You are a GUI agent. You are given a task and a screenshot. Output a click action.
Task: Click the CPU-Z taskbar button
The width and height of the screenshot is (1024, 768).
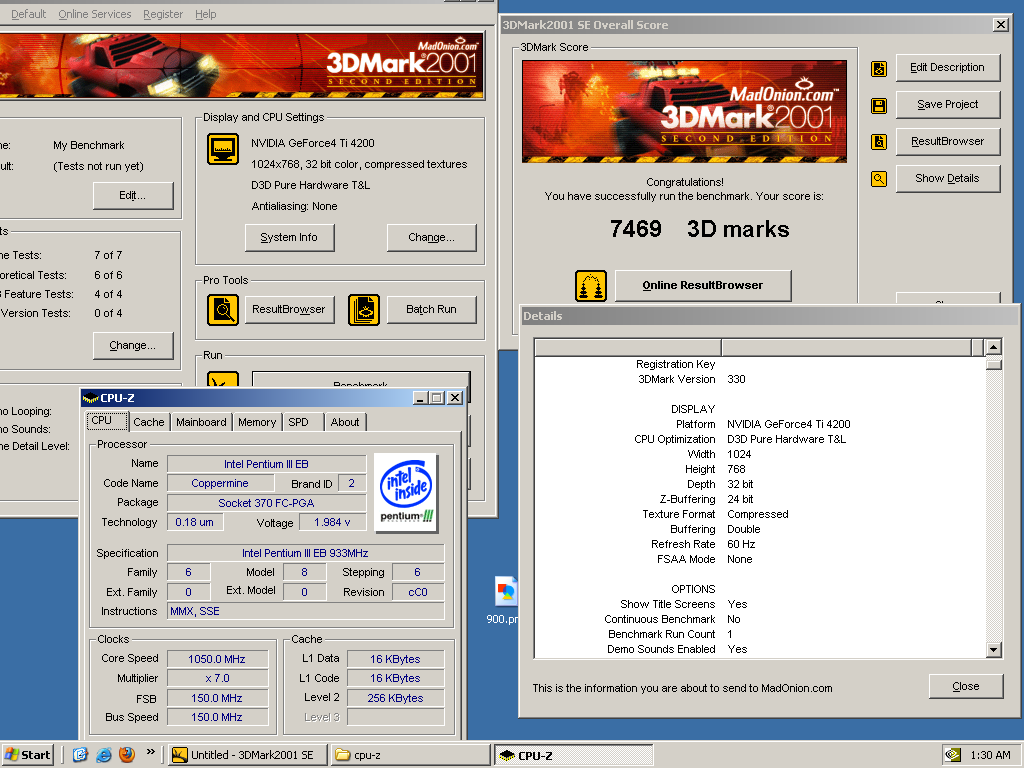(x=573, y=755)
